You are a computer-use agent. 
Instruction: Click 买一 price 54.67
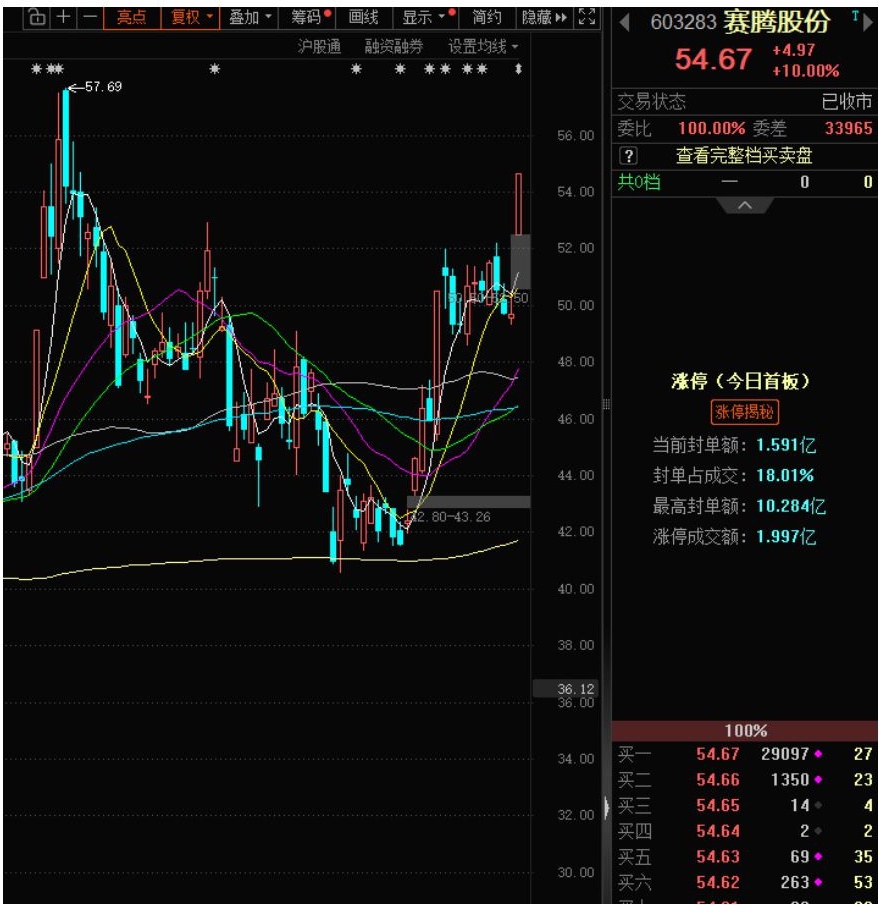pos(718,754)
